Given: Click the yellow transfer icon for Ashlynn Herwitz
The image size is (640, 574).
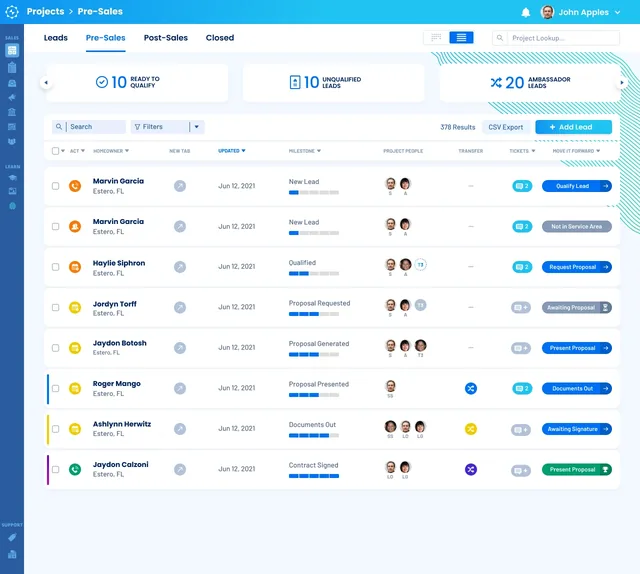Looking at the screenshot, I should coord(471,429).
